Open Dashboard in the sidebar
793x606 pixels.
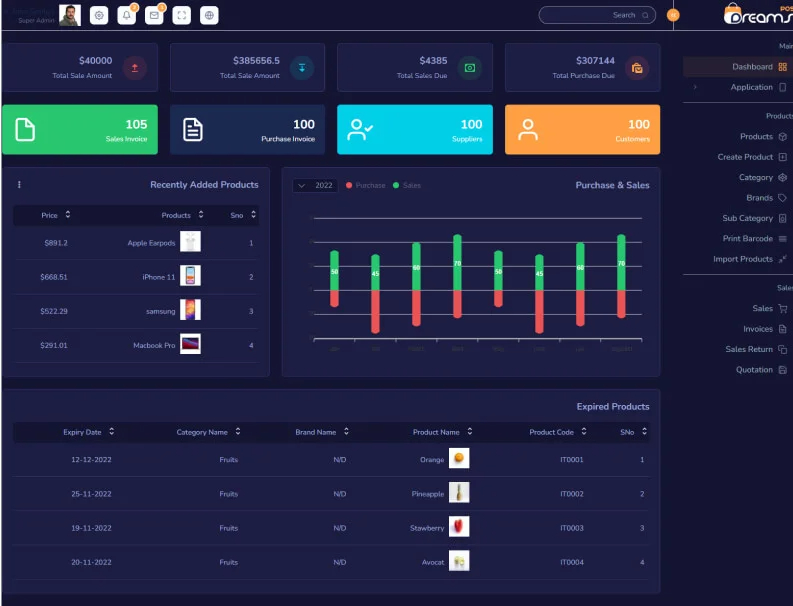coord(738,67)
